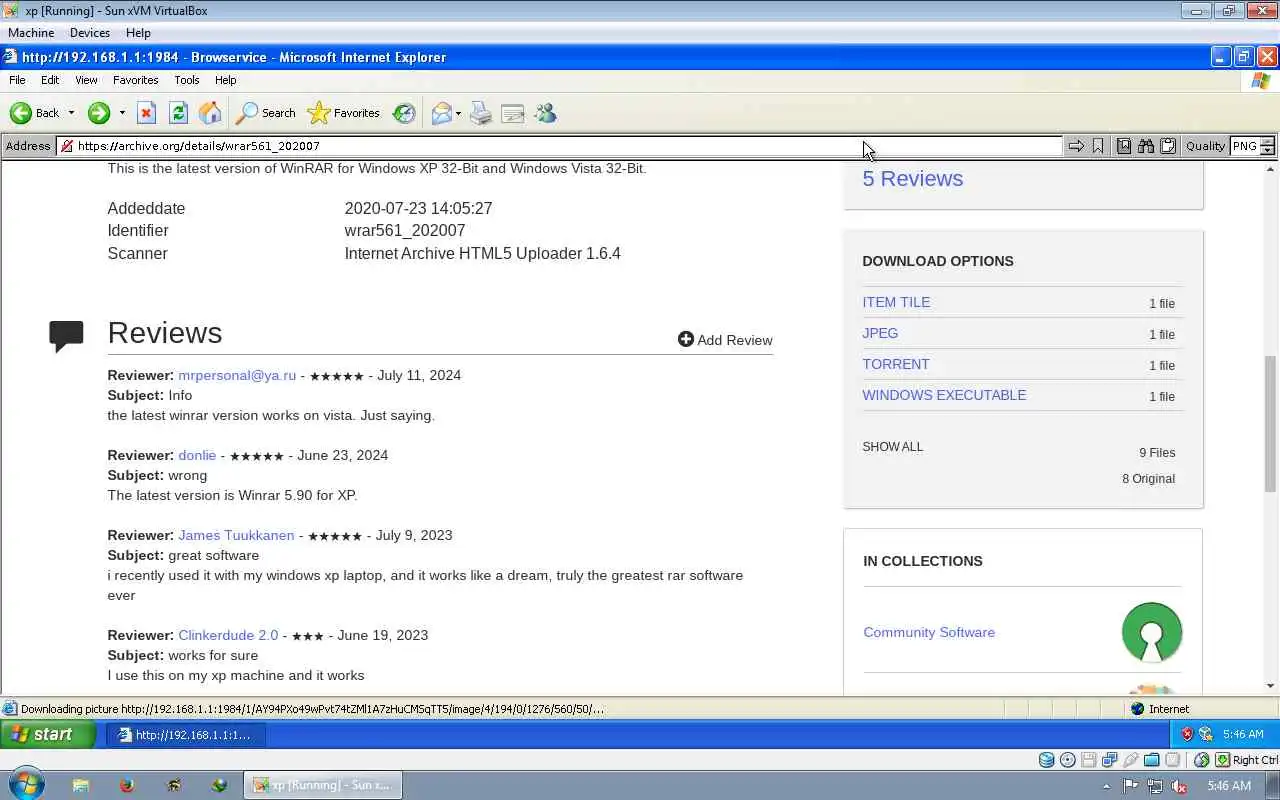Open Community Software collection link
The width and height of the screenshot is (1280, 800).
pos(929,632)
